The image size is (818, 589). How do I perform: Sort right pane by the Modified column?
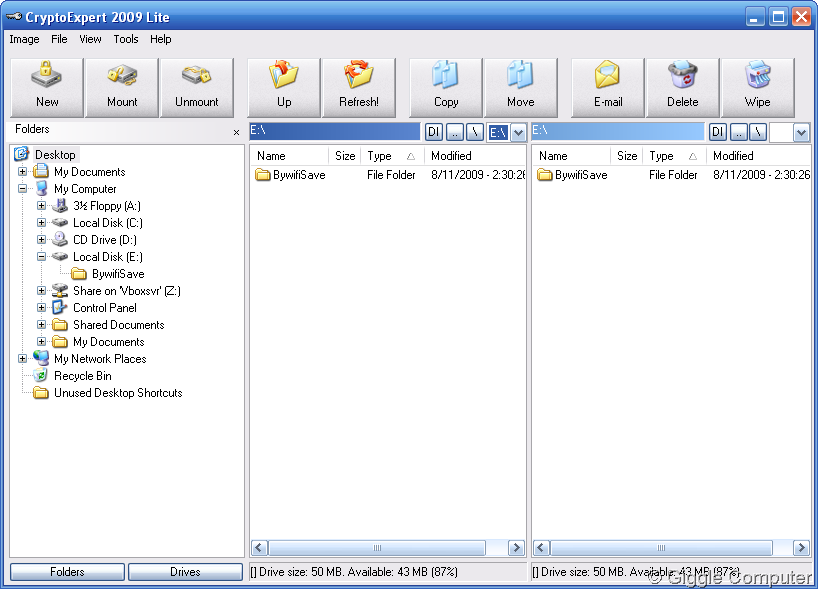758,155
